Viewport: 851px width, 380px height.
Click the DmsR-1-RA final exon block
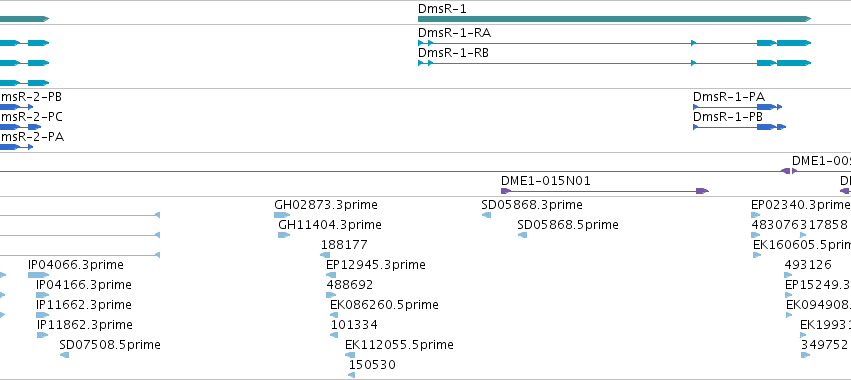793,43
